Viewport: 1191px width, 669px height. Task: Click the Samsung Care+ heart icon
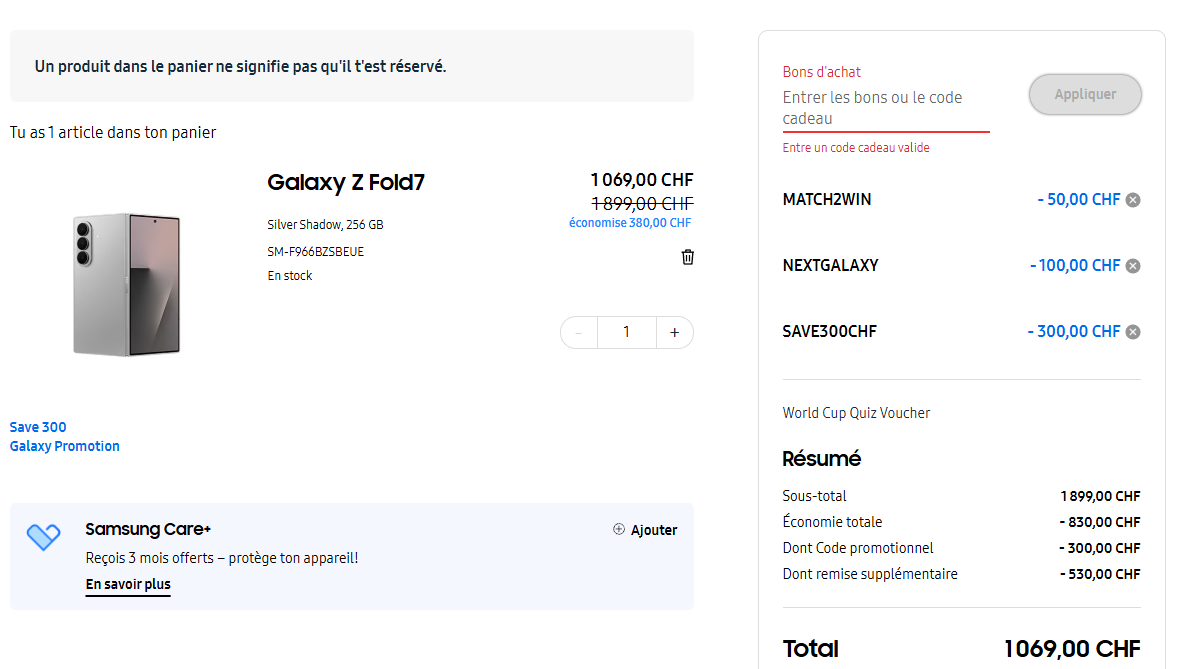click(x=43, y=536)
